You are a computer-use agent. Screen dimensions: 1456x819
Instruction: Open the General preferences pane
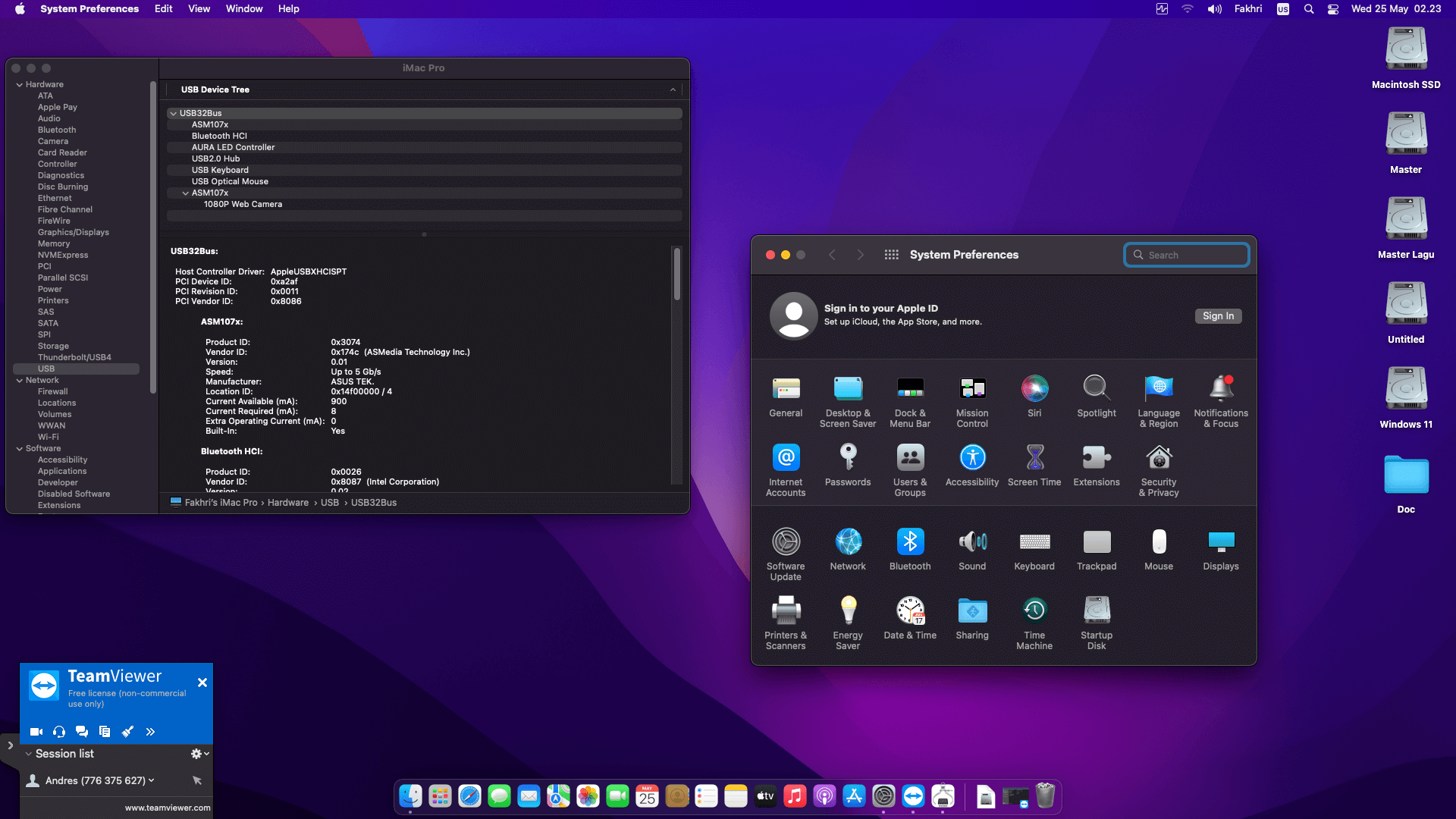tap(786, 397)
